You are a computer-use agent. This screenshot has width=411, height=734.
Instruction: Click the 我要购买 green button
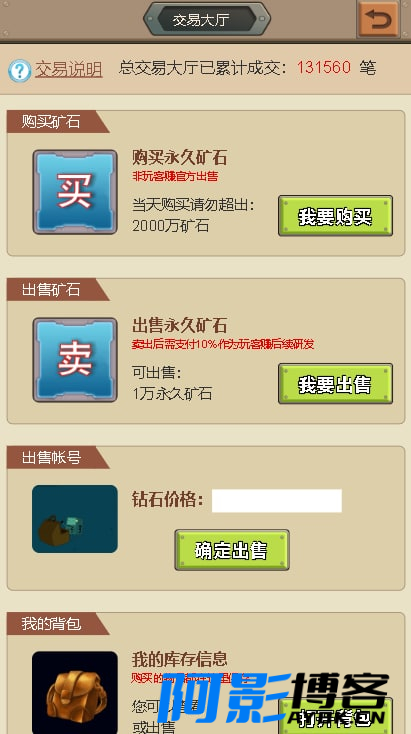pos(335,216)
